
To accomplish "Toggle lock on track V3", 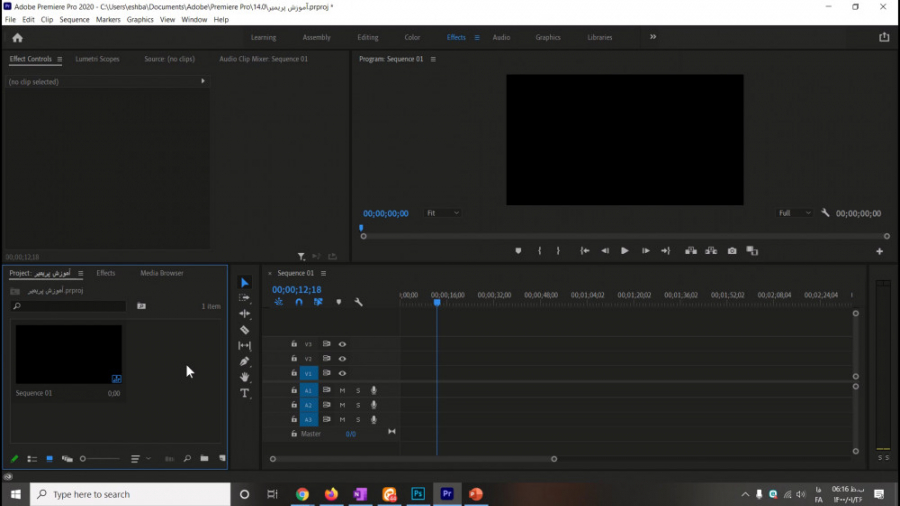I will tap(294, 344).
